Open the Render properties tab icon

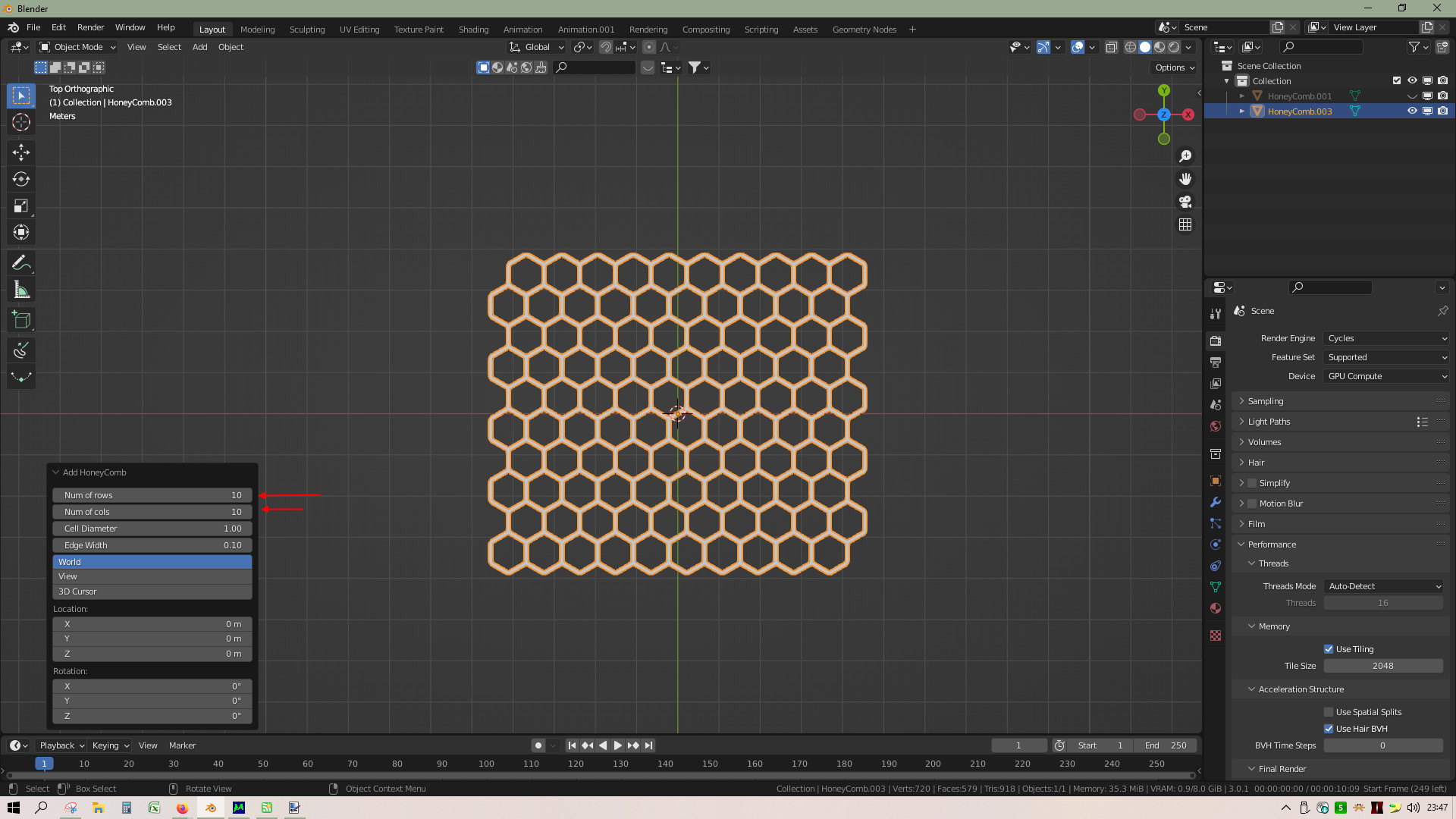[1216, 340]
